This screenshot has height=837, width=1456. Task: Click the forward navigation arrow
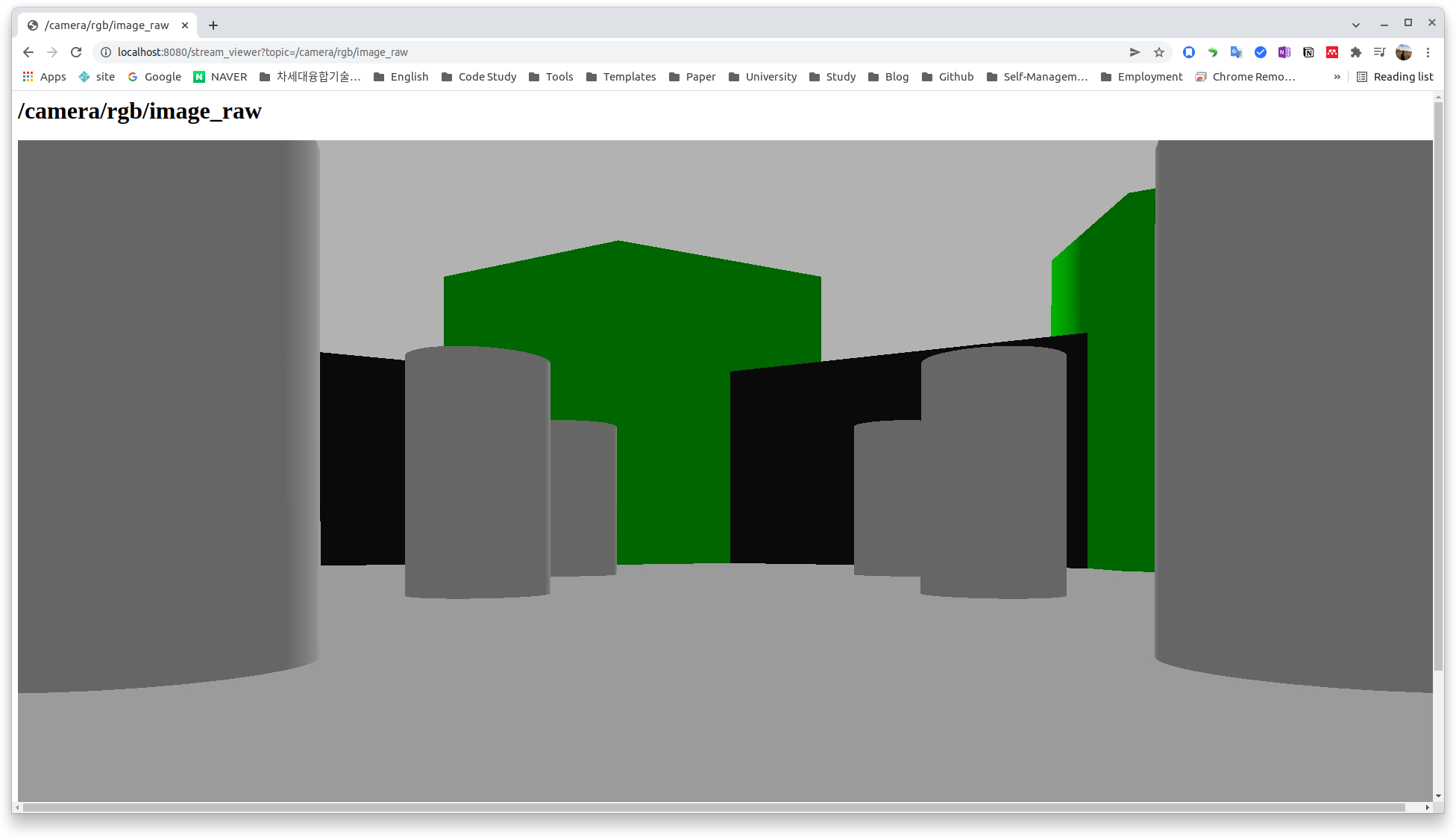click(x=52, y=52)
